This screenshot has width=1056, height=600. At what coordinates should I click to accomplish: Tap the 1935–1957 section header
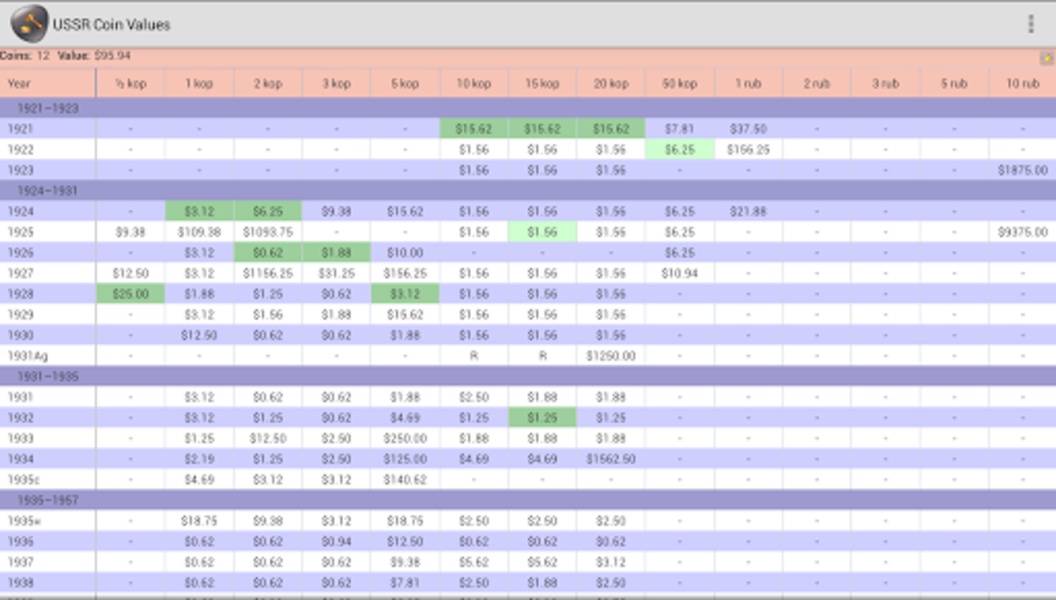(528, 500)
